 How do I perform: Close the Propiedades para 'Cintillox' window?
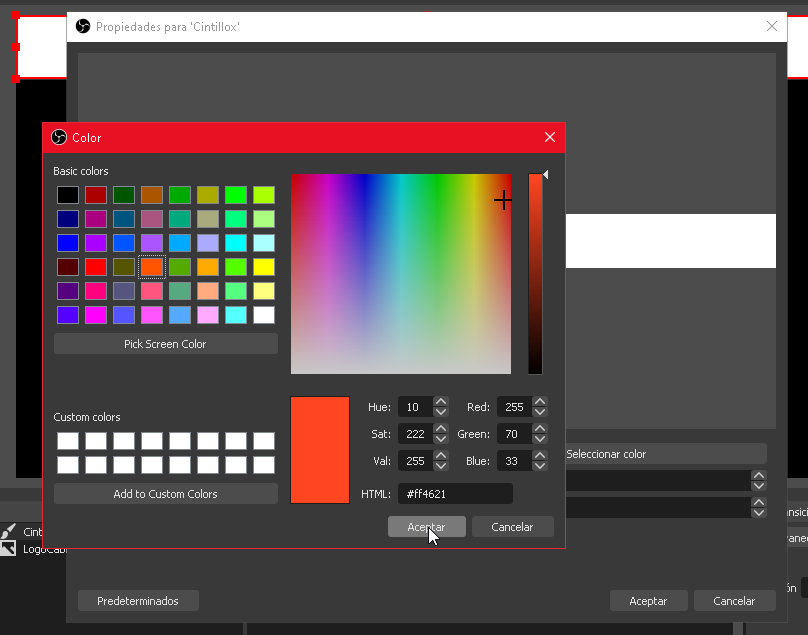tap(771, 26)
